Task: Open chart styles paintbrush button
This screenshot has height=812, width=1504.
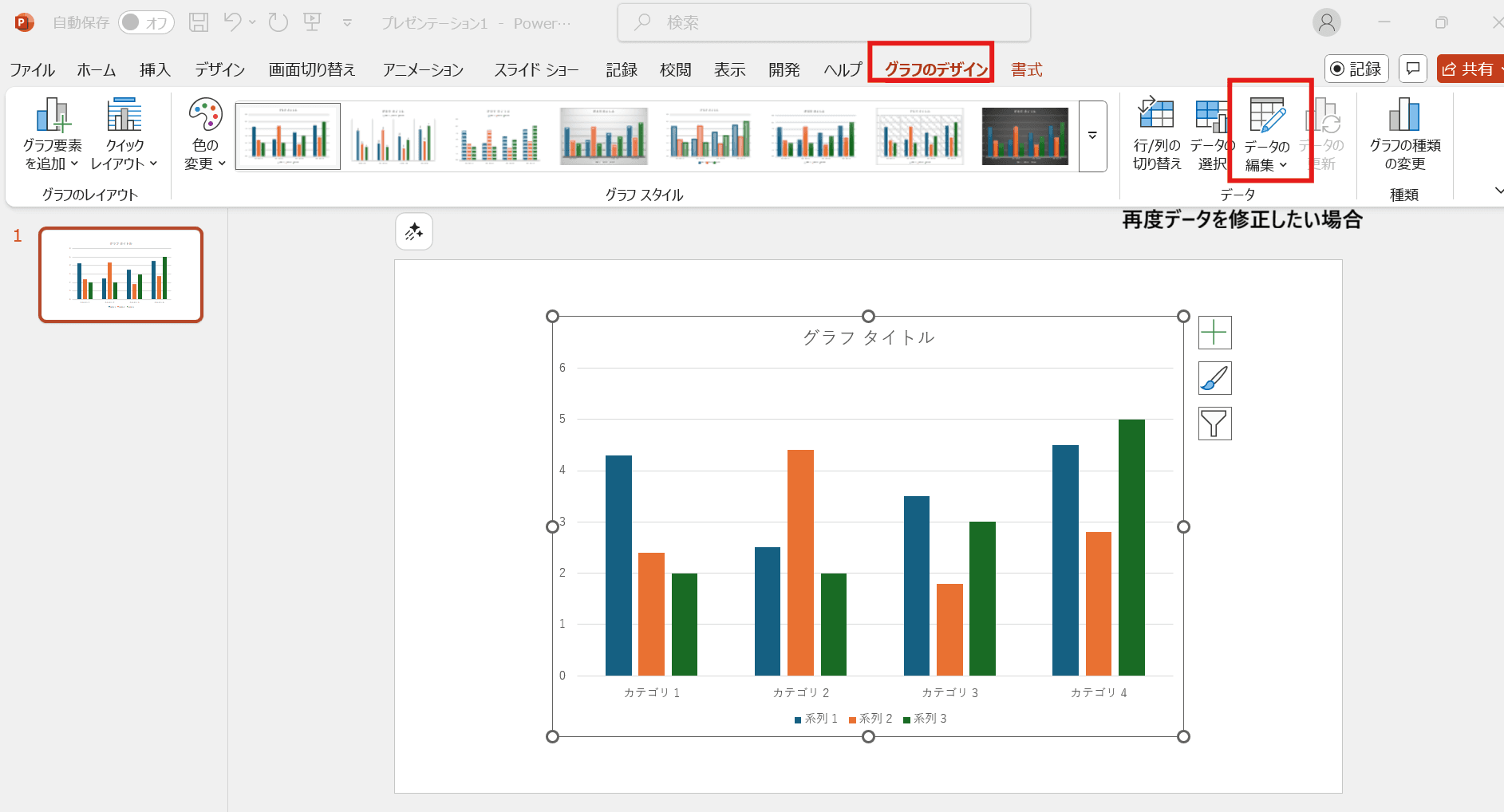Action: coord(1214,378)
